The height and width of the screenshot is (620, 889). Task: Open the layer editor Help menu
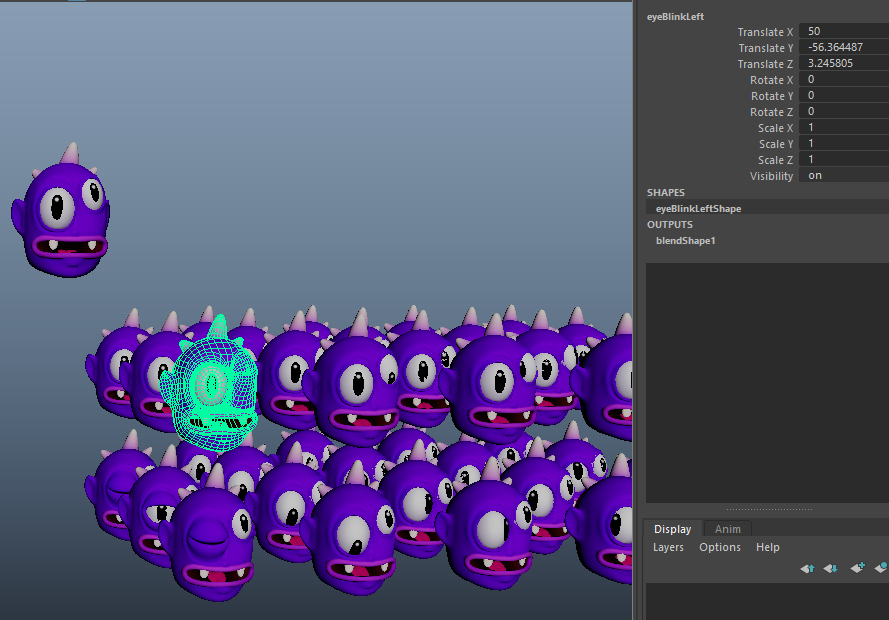768,547
